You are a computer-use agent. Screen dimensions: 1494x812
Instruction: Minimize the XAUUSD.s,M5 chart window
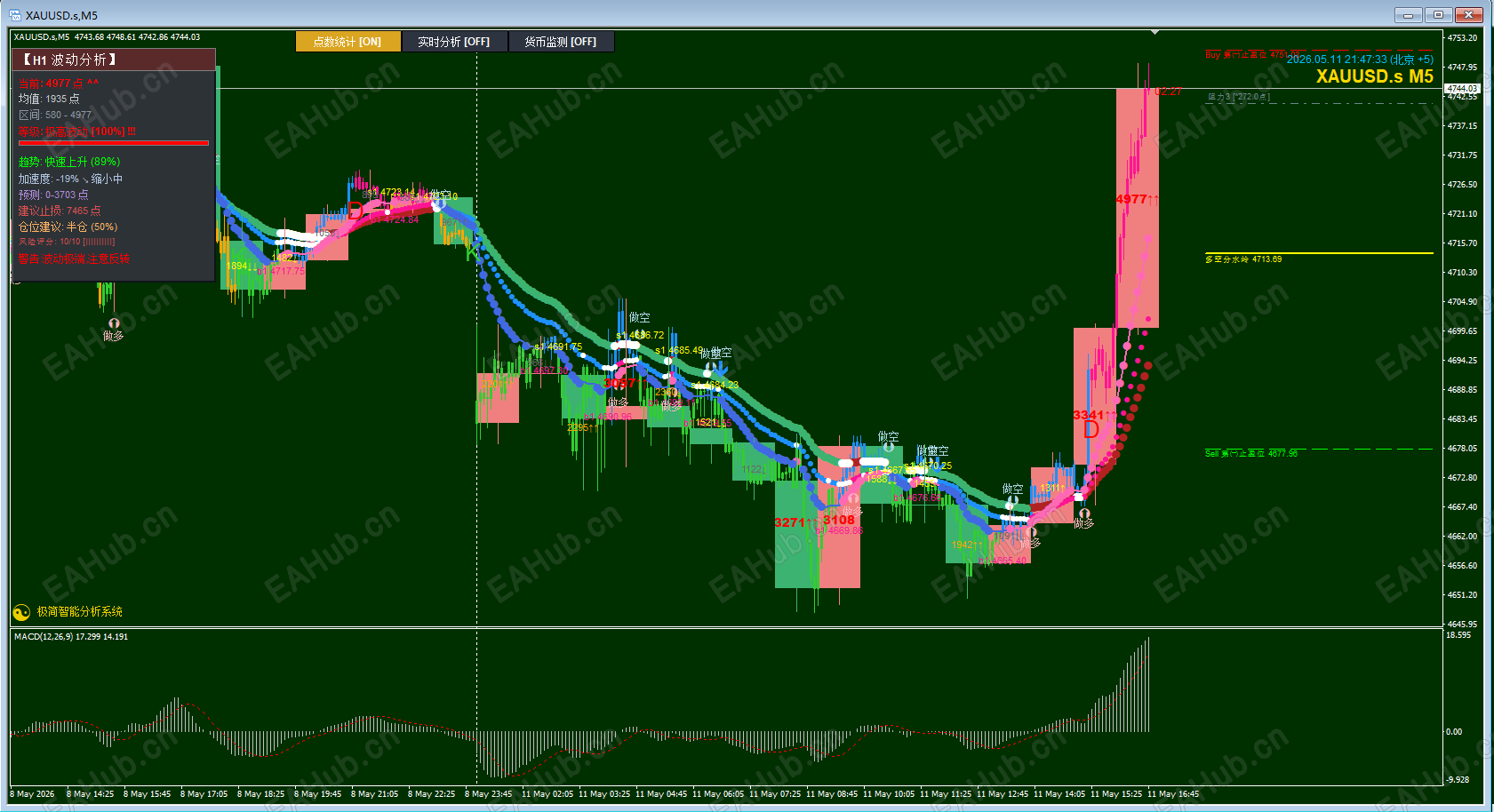1408,15
